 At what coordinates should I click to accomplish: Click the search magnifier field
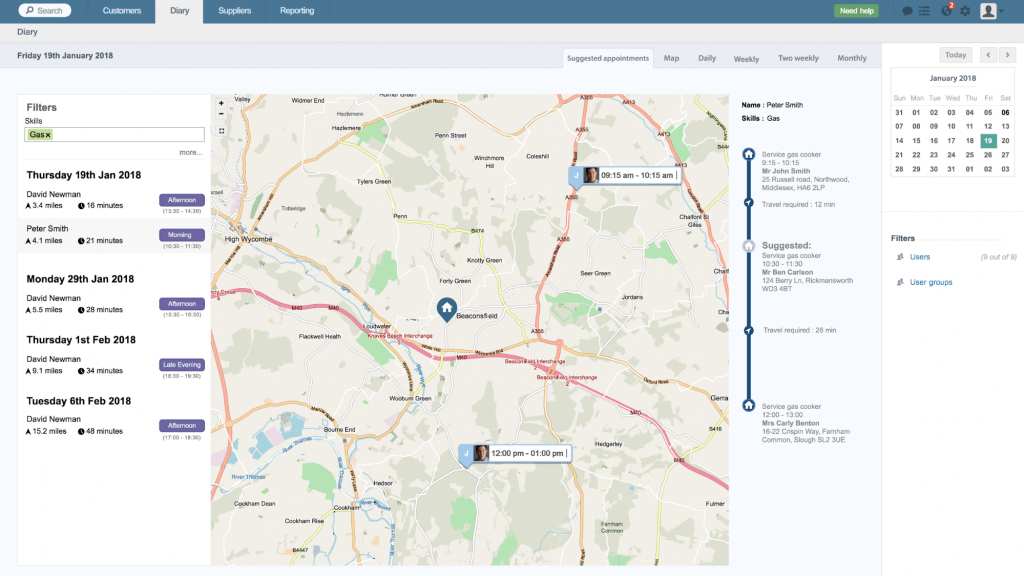pos(44,10)
